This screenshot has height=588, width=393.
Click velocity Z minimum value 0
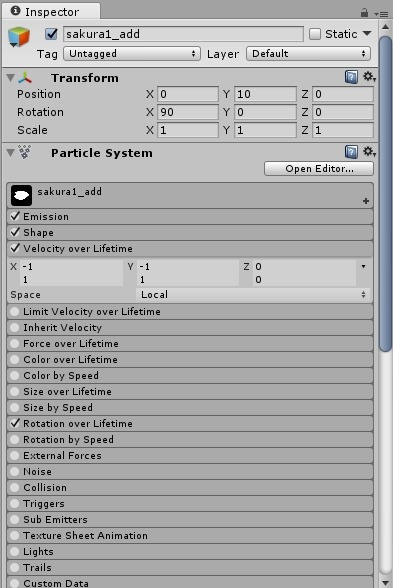coord(304,267)
